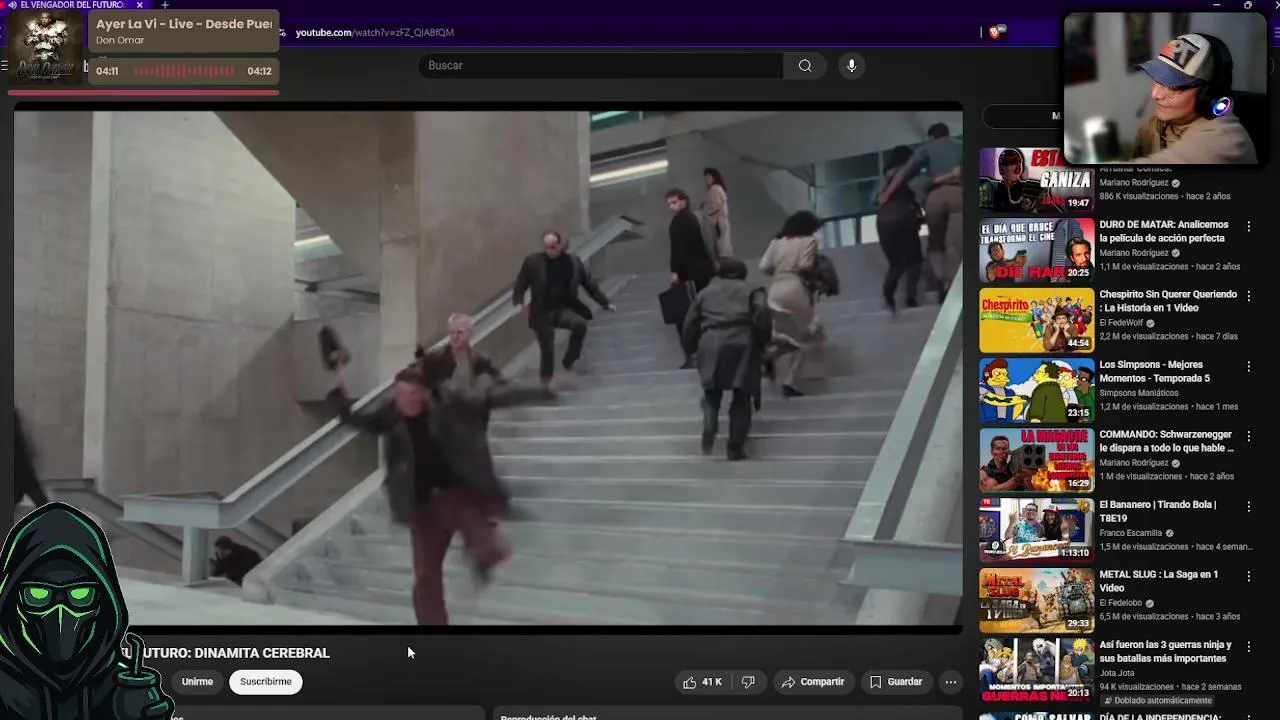
Task: Open options menu for Chespirito Sin Querer Queriendo
Action: click(x=1248, y=297)
